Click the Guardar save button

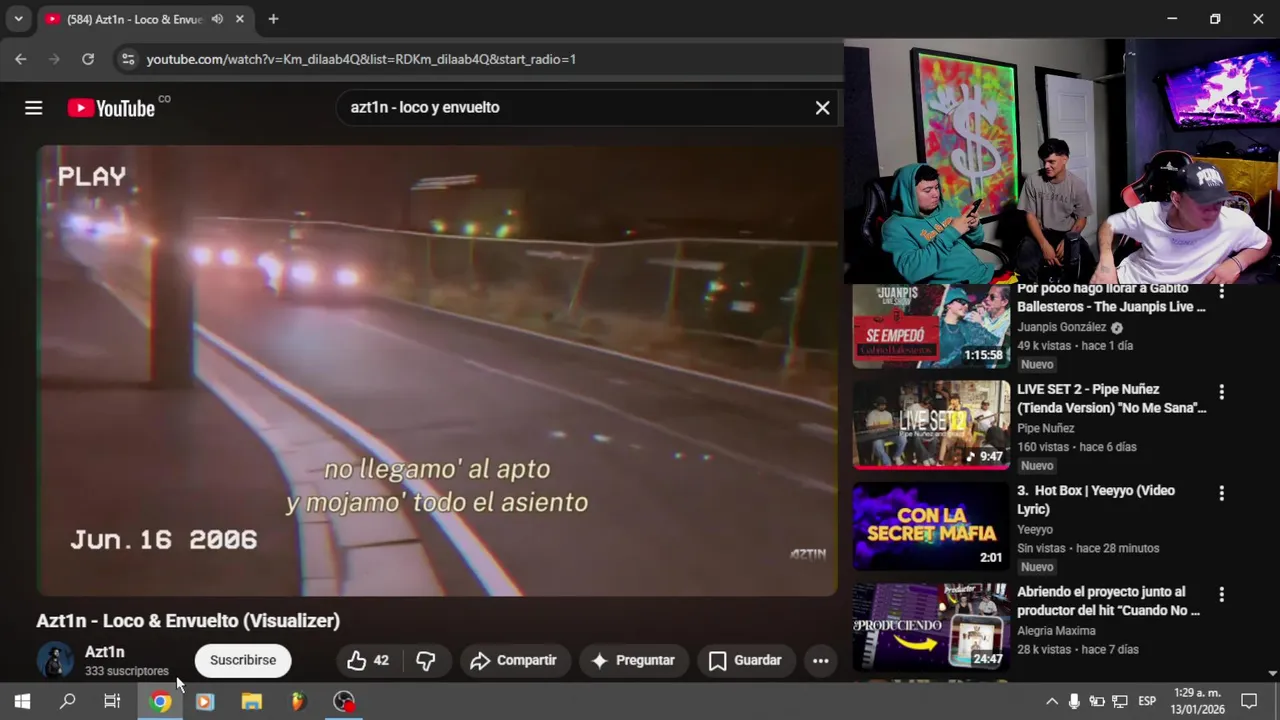coord(746,660)
